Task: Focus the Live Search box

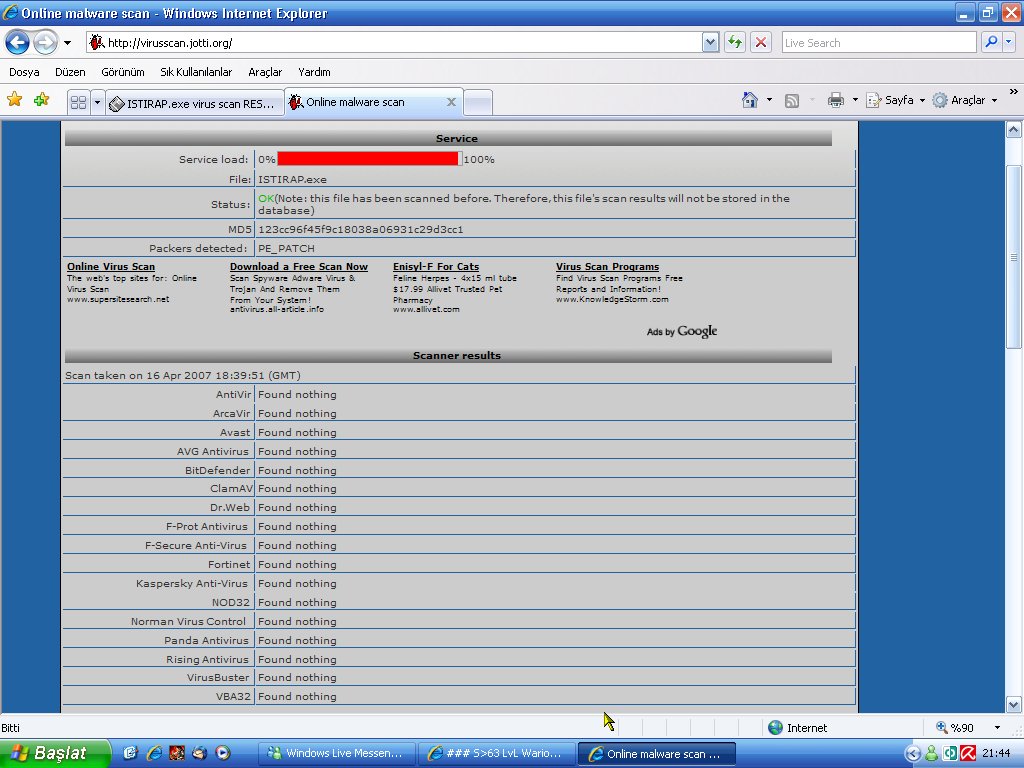Action: [878, 43]
